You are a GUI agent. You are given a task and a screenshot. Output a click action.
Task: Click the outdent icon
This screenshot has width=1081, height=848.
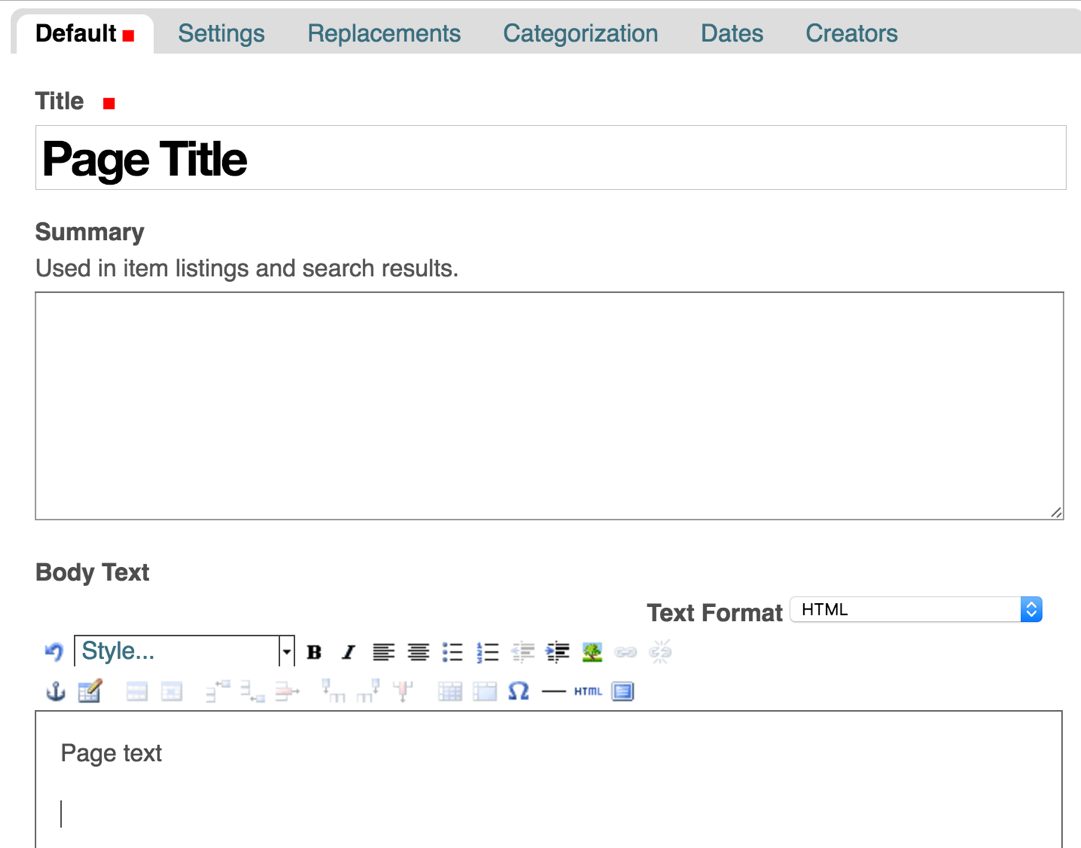pyautogui.click(x=523, y=652)
